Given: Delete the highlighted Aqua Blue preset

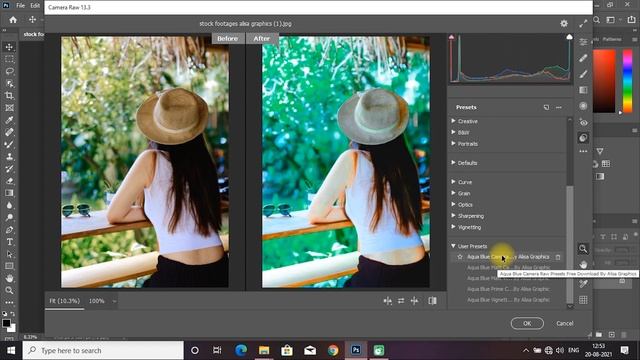Looking at the screenshot, I should 558,257.
